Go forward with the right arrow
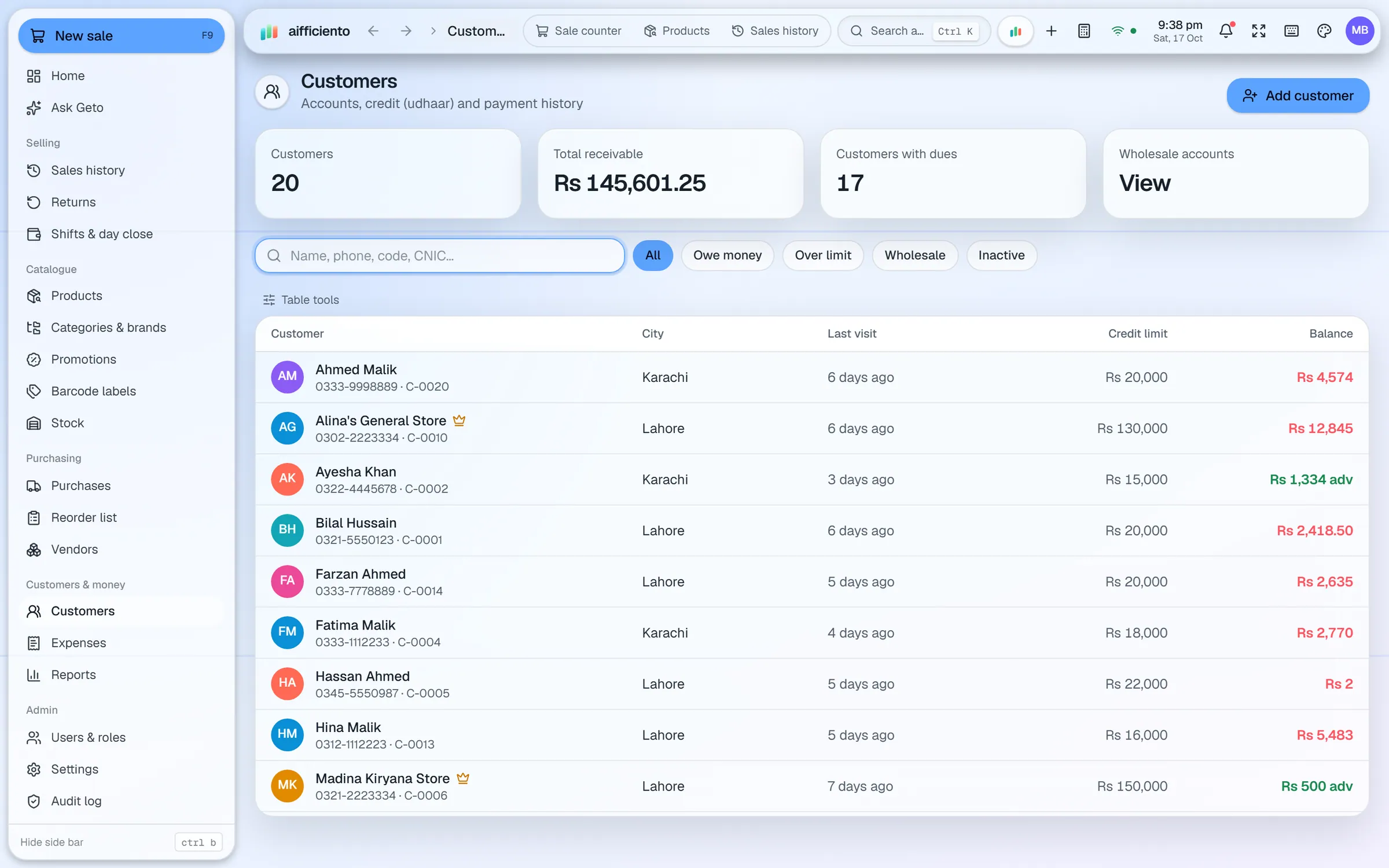1389x868 pixels. click(x=406, y=31)
